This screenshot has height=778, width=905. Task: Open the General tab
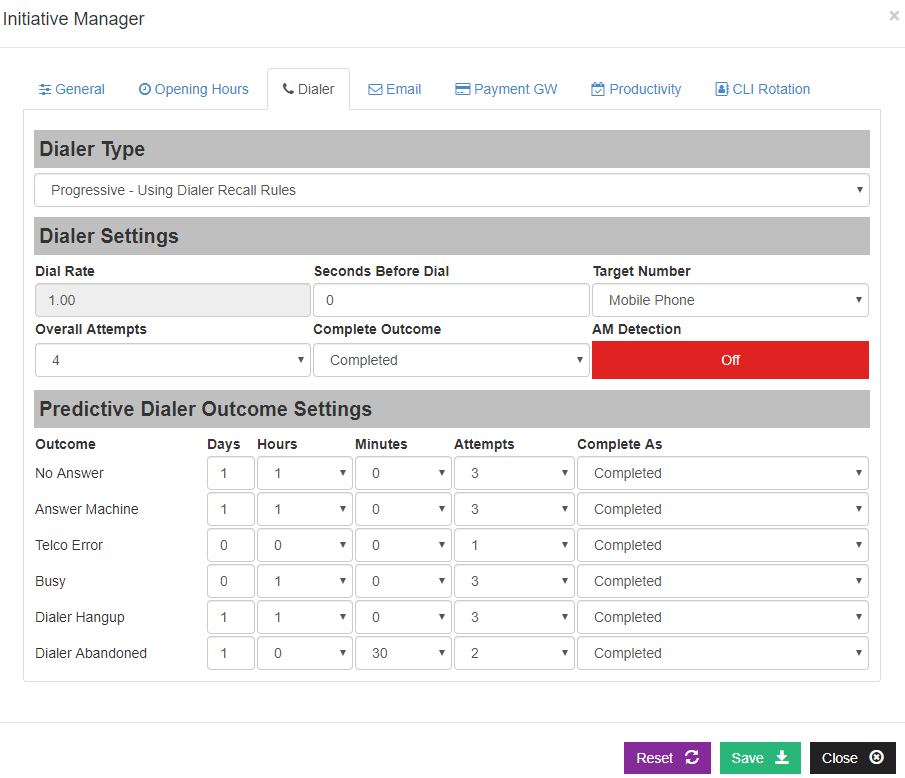pos(72,89)
